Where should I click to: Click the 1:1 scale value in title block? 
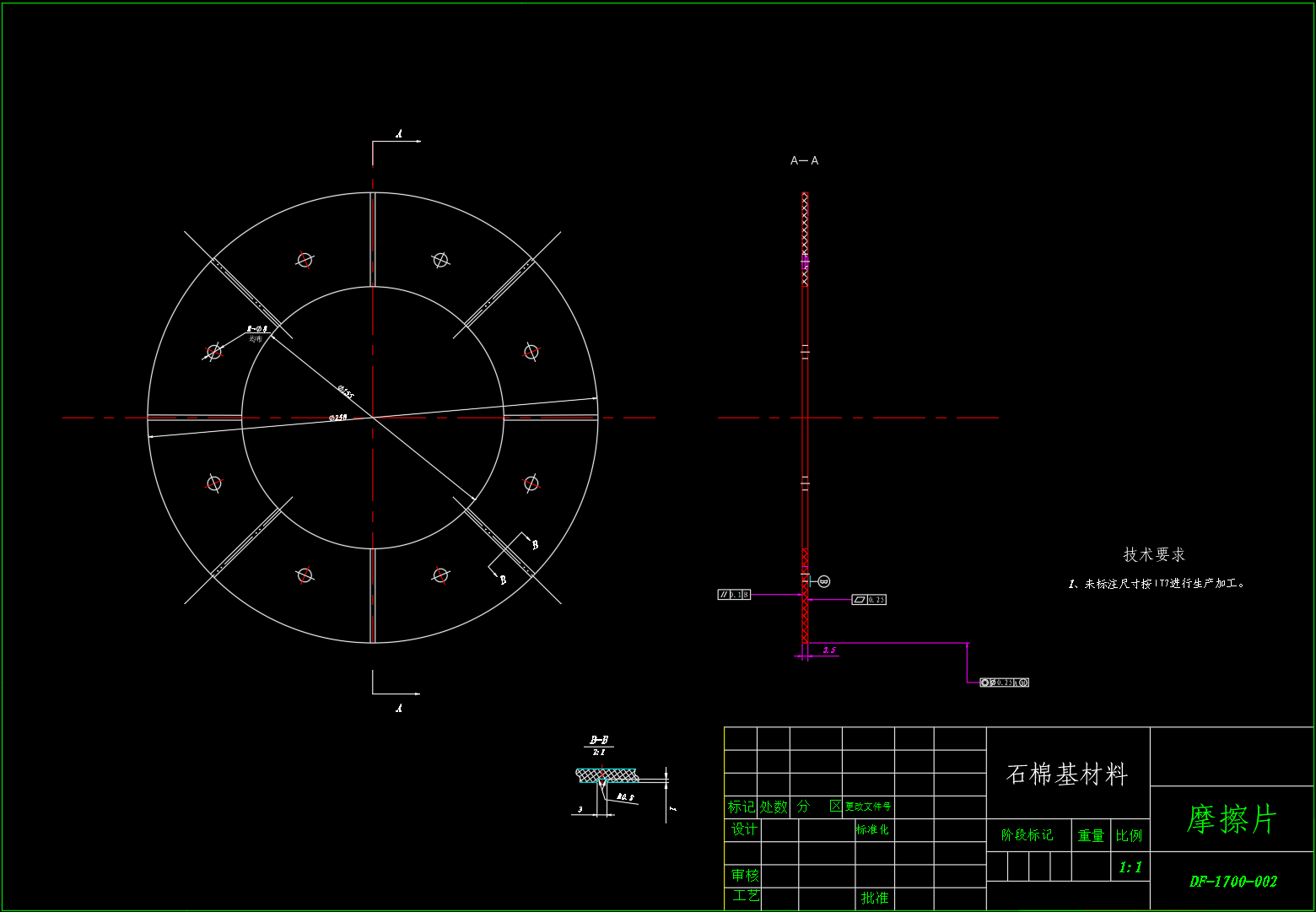pyautogui.click(x=1130, y=867)
